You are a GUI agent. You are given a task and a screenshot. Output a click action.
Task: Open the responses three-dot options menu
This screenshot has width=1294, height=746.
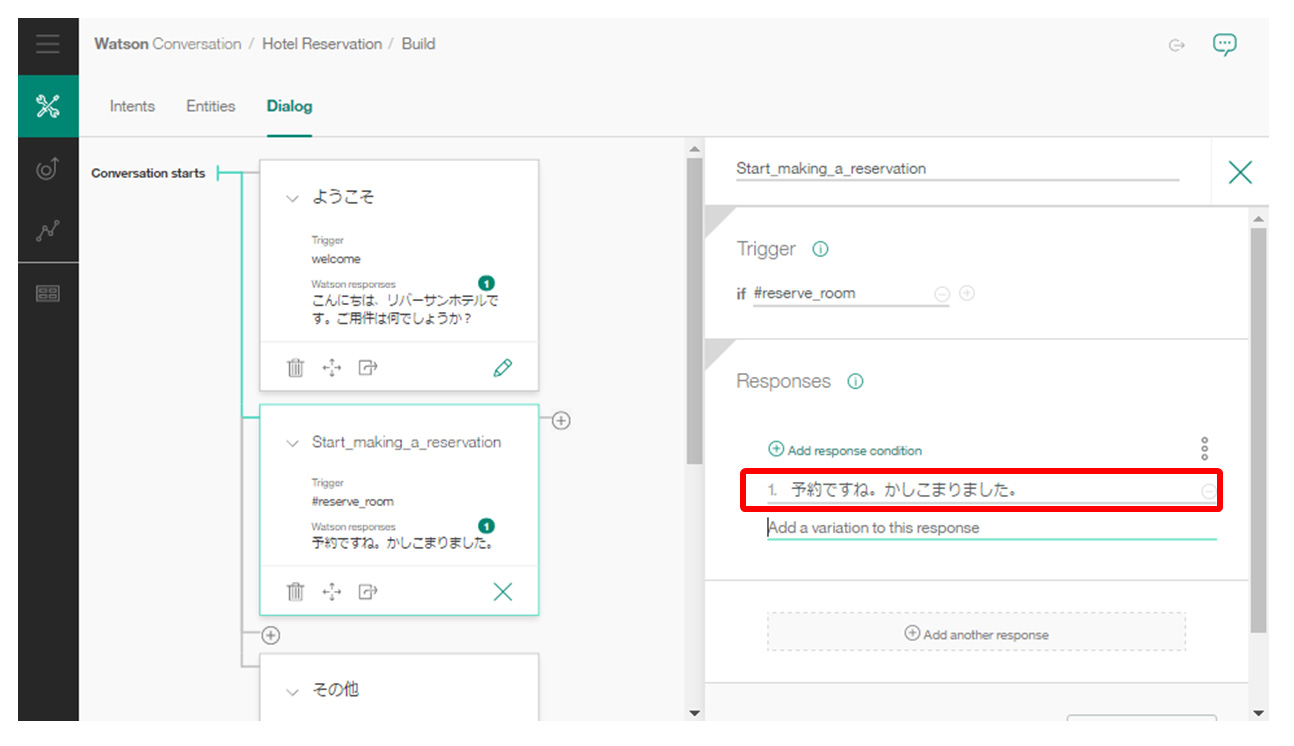[1205, 448]
